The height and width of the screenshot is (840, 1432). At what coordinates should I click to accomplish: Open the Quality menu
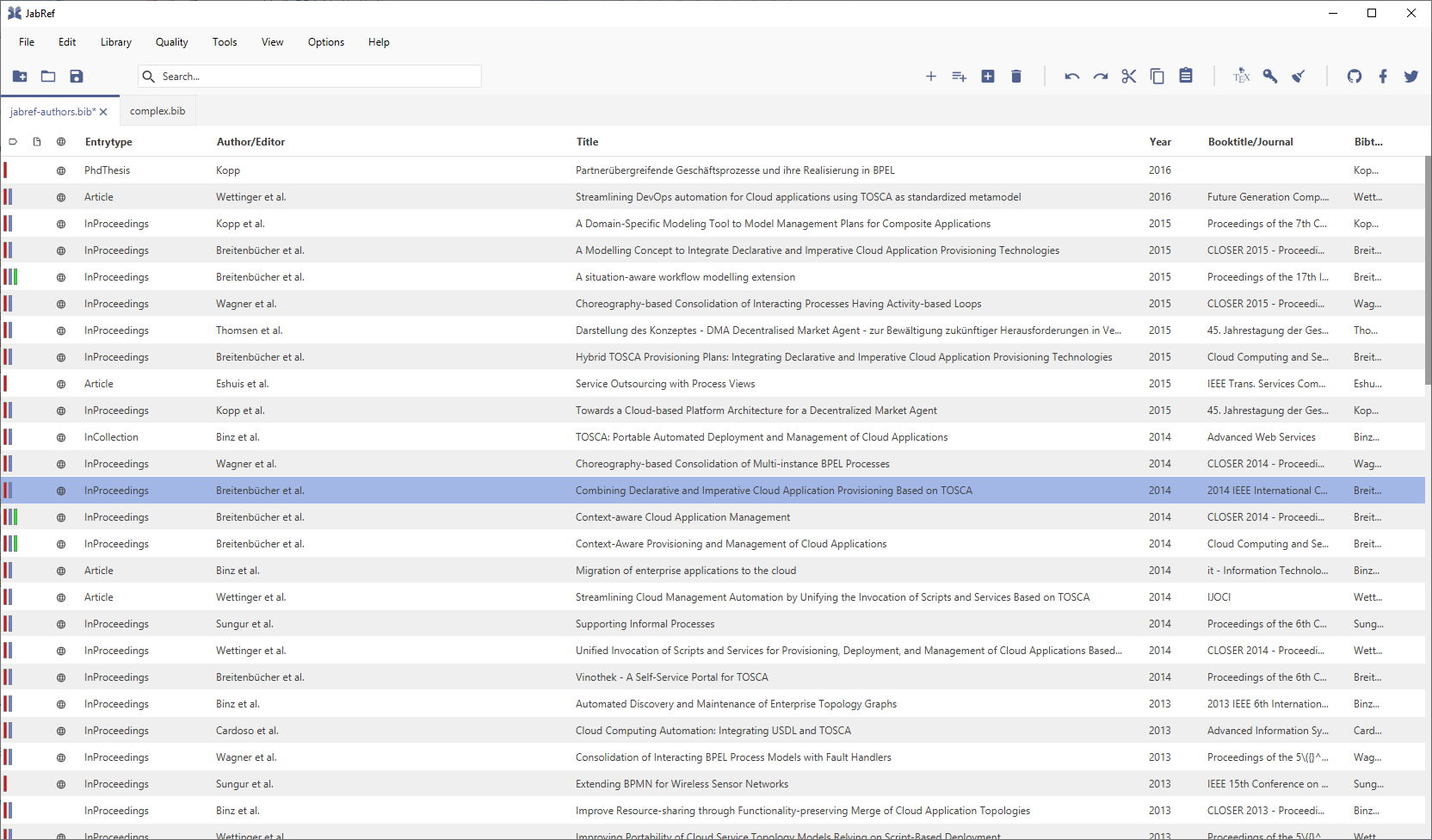[x=170, y=41]
